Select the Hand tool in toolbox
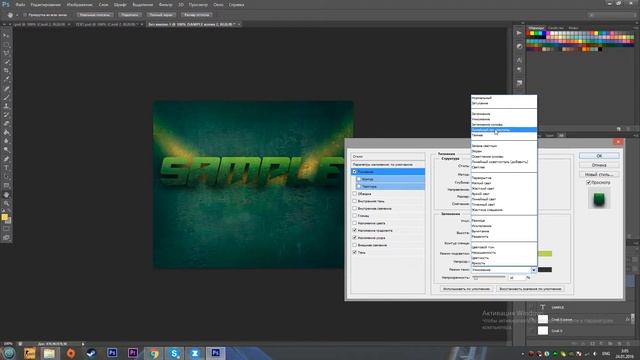Viewport: 640px width, 360px height. tap(6, 194)
